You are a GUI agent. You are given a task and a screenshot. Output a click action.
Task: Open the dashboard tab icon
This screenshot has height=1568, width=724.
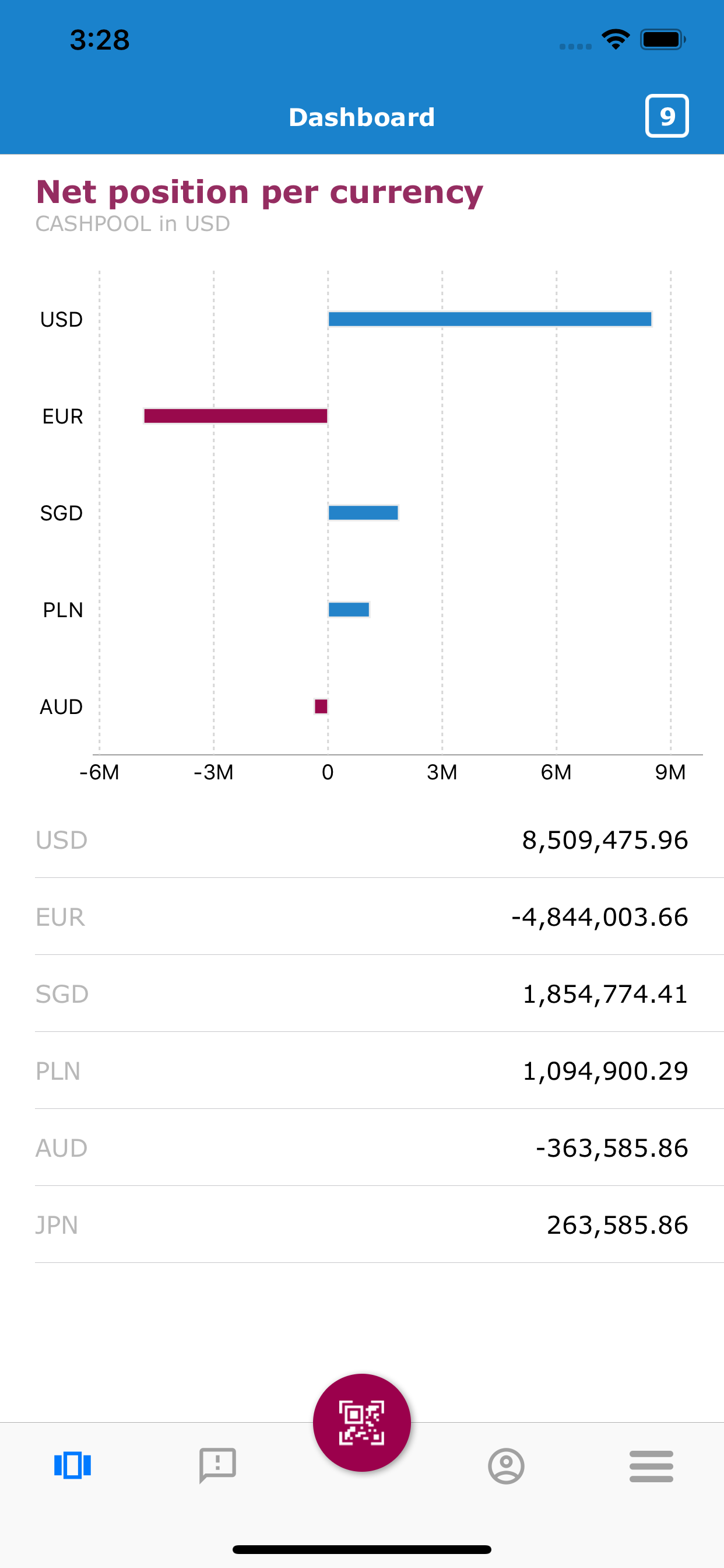tap(72, 1465)
